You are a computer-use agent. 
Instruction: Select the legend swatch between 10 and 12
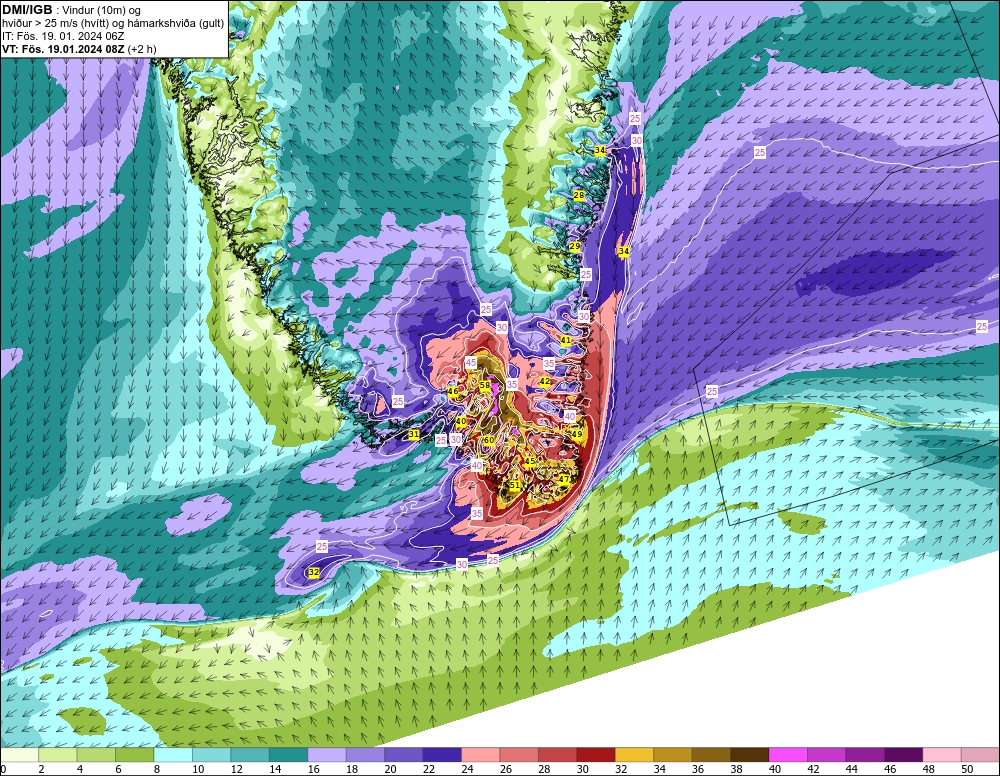coord(212,755)
